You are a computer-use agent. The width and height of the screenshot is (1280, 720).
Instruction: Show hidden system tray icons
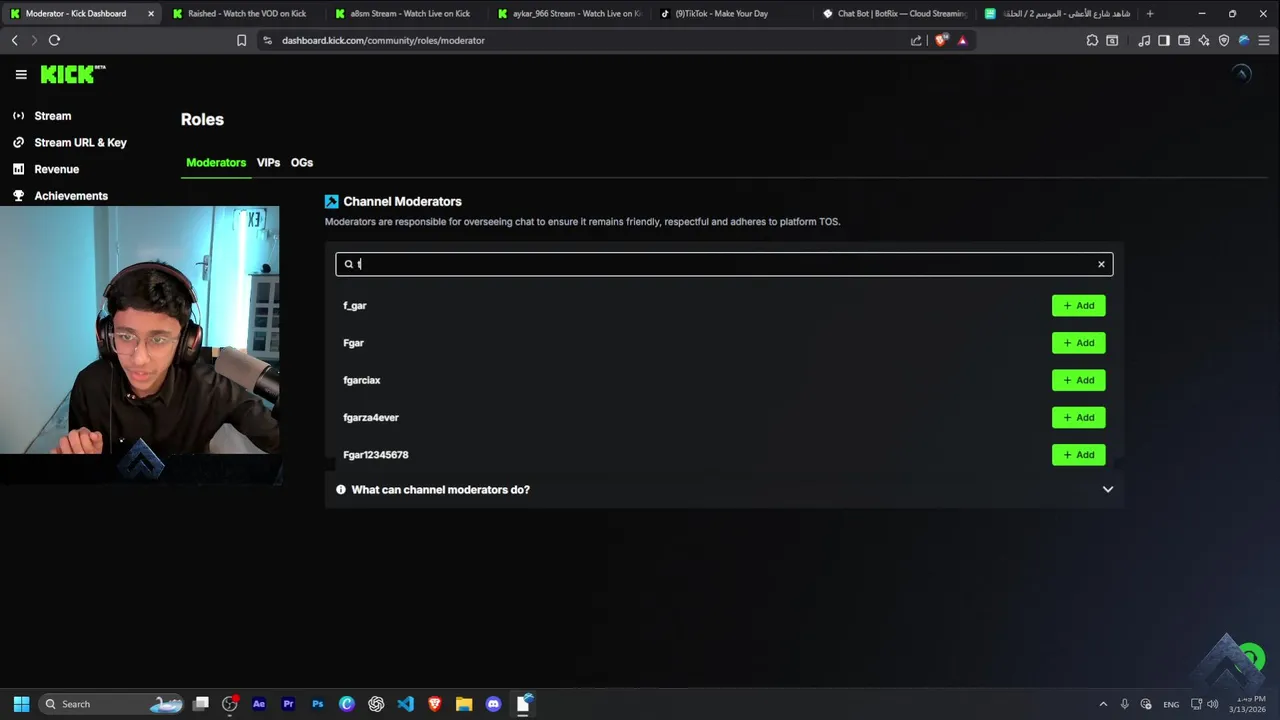1103,704
